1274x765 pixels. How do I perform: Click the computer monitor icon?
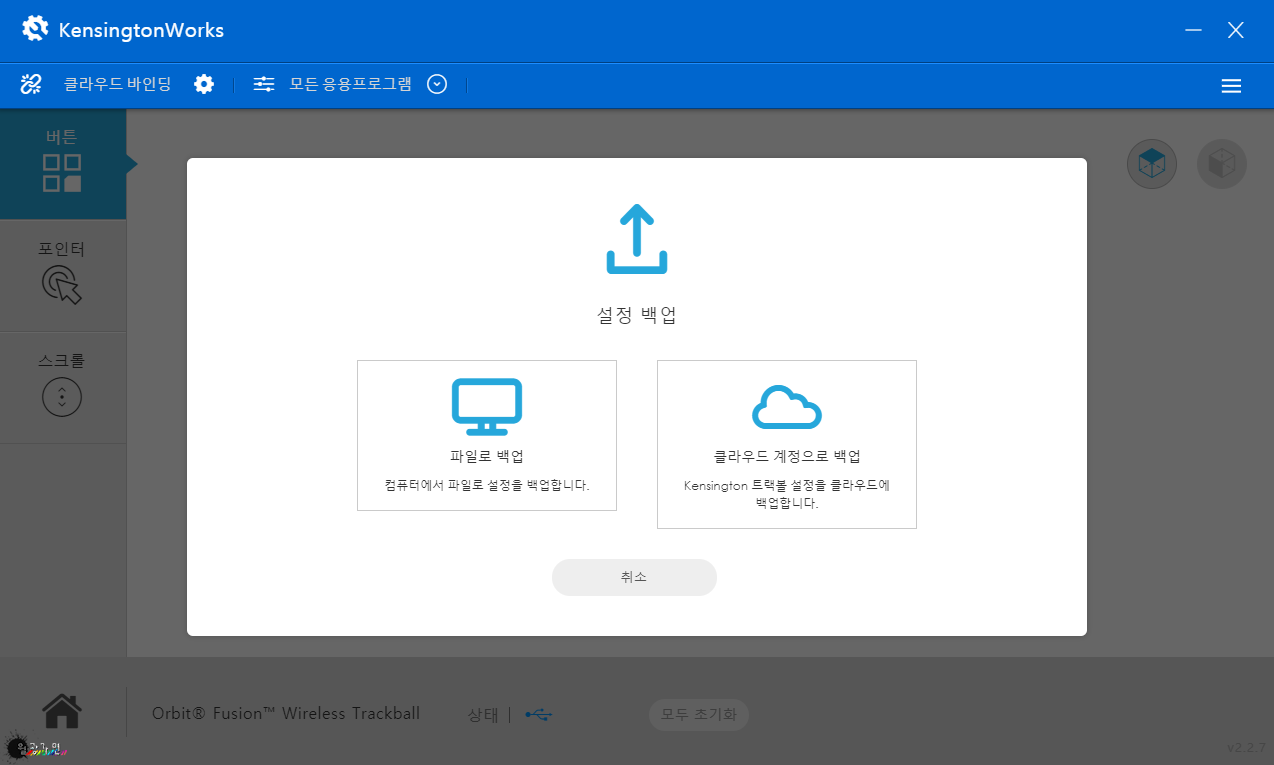point(487,406)
